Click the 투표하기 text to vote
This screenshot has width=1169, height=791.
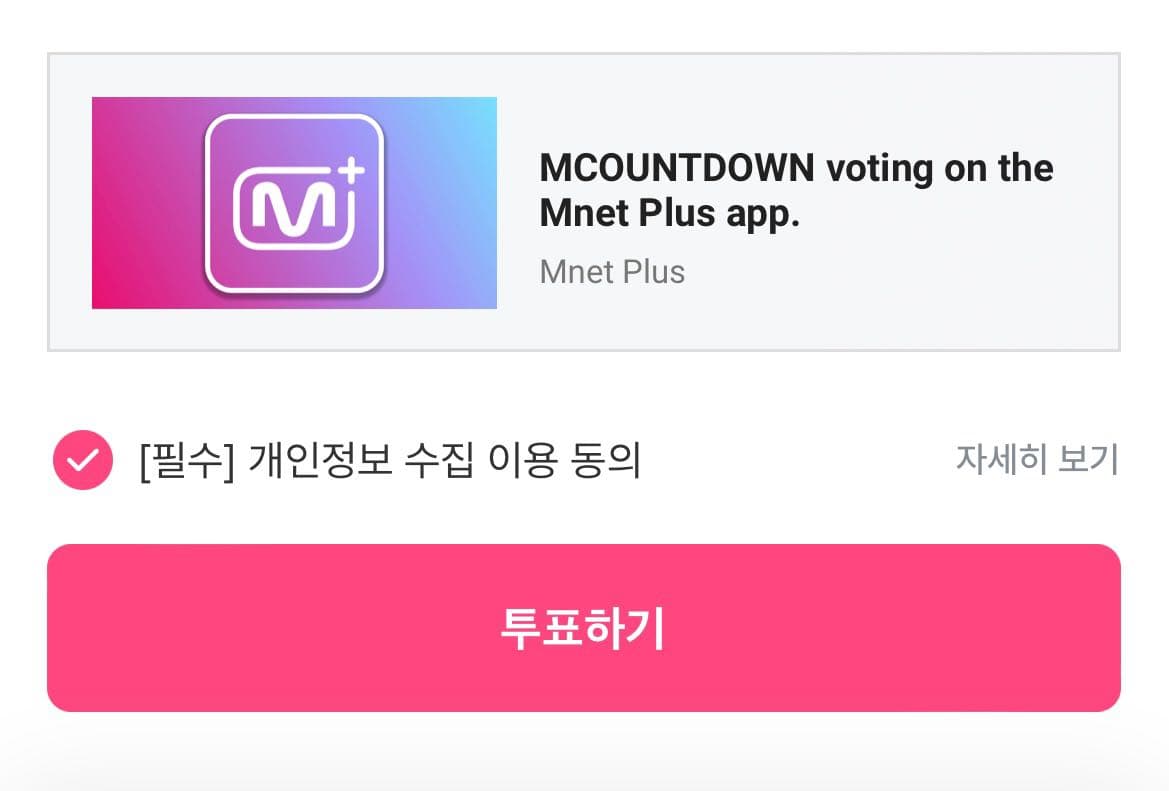[x=583, y=628]
